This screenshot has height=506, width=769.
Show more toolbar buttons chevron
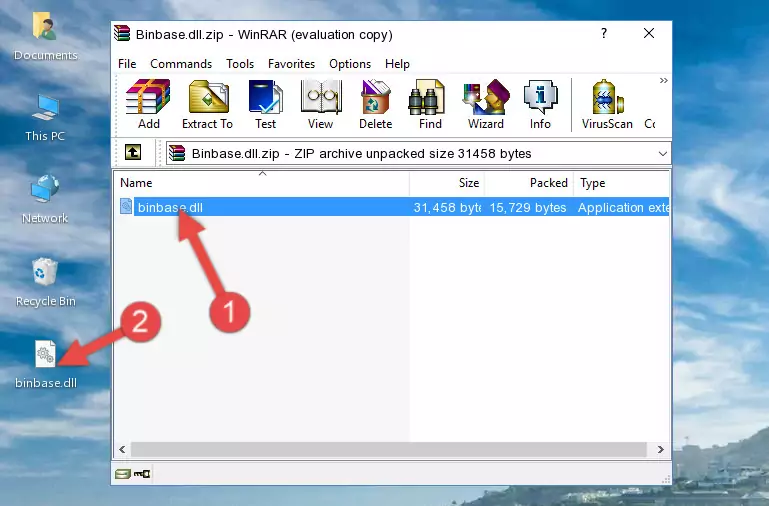click(664, 80)
